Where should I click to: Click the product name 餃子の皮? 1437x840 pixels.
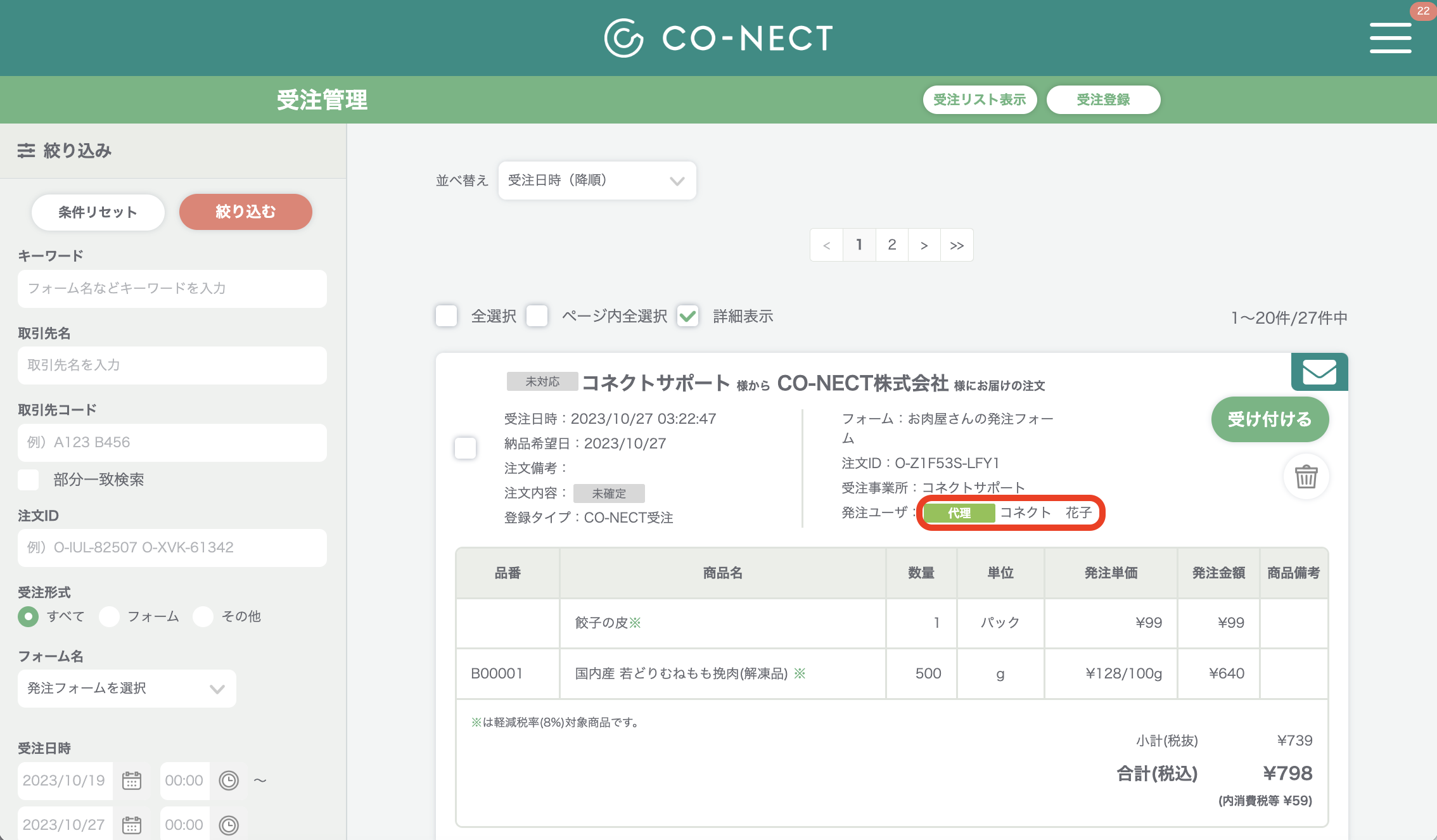(x=601, y=623)
